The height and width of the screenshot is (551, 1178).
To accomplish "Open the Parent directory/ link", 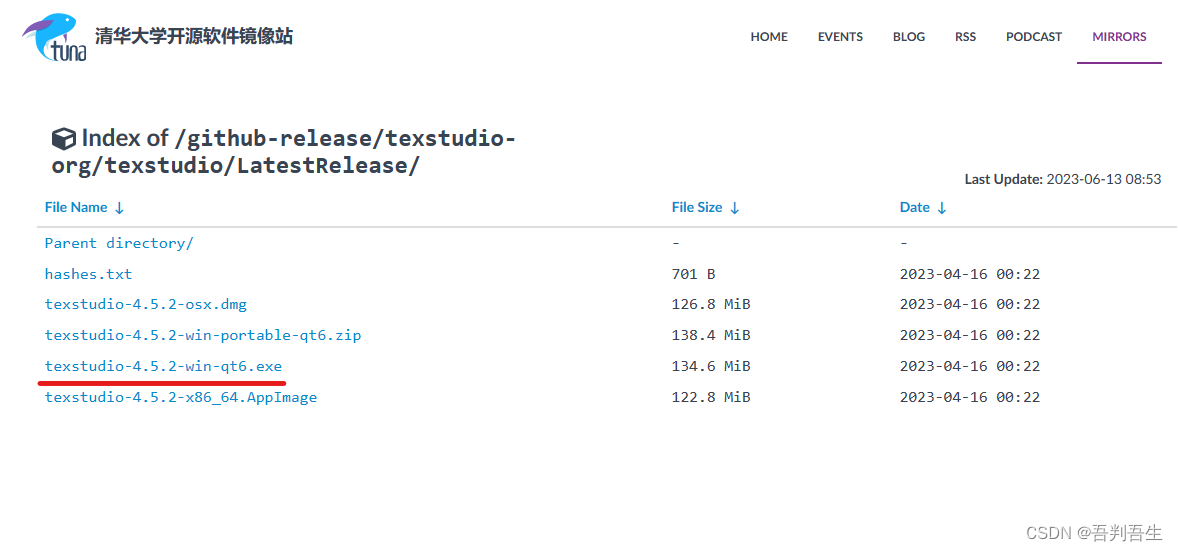I will [119, 243].
